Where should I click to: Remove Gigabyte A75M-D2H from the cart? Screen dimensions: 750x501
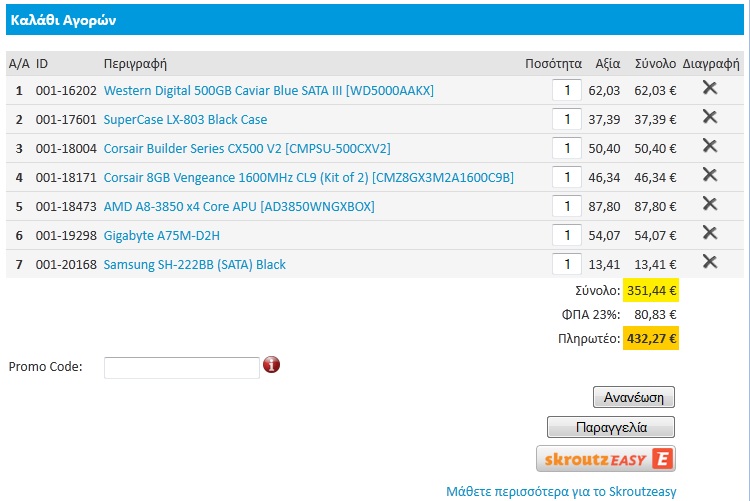click(x=710, y=233)
